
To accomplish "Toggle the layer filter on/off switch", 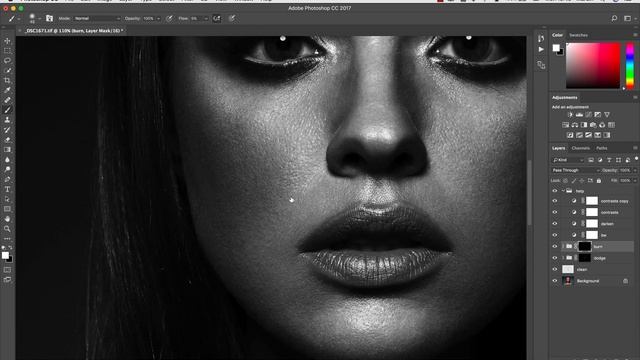I will [x=636, y=159].
